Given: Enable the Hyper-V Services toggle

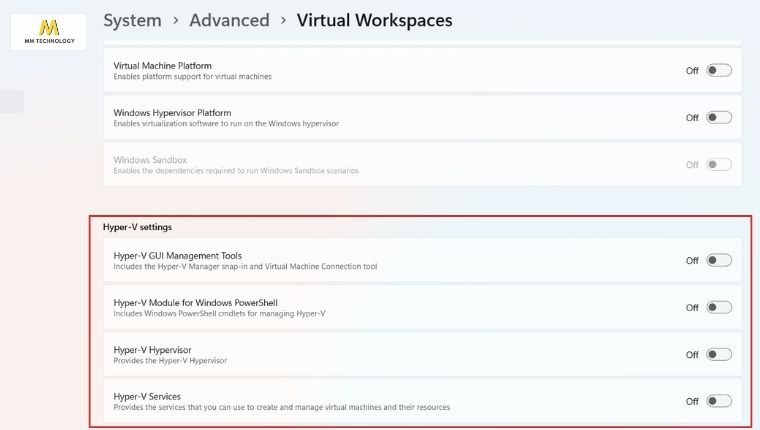Looking at the screenshot, I should point(719,401).
